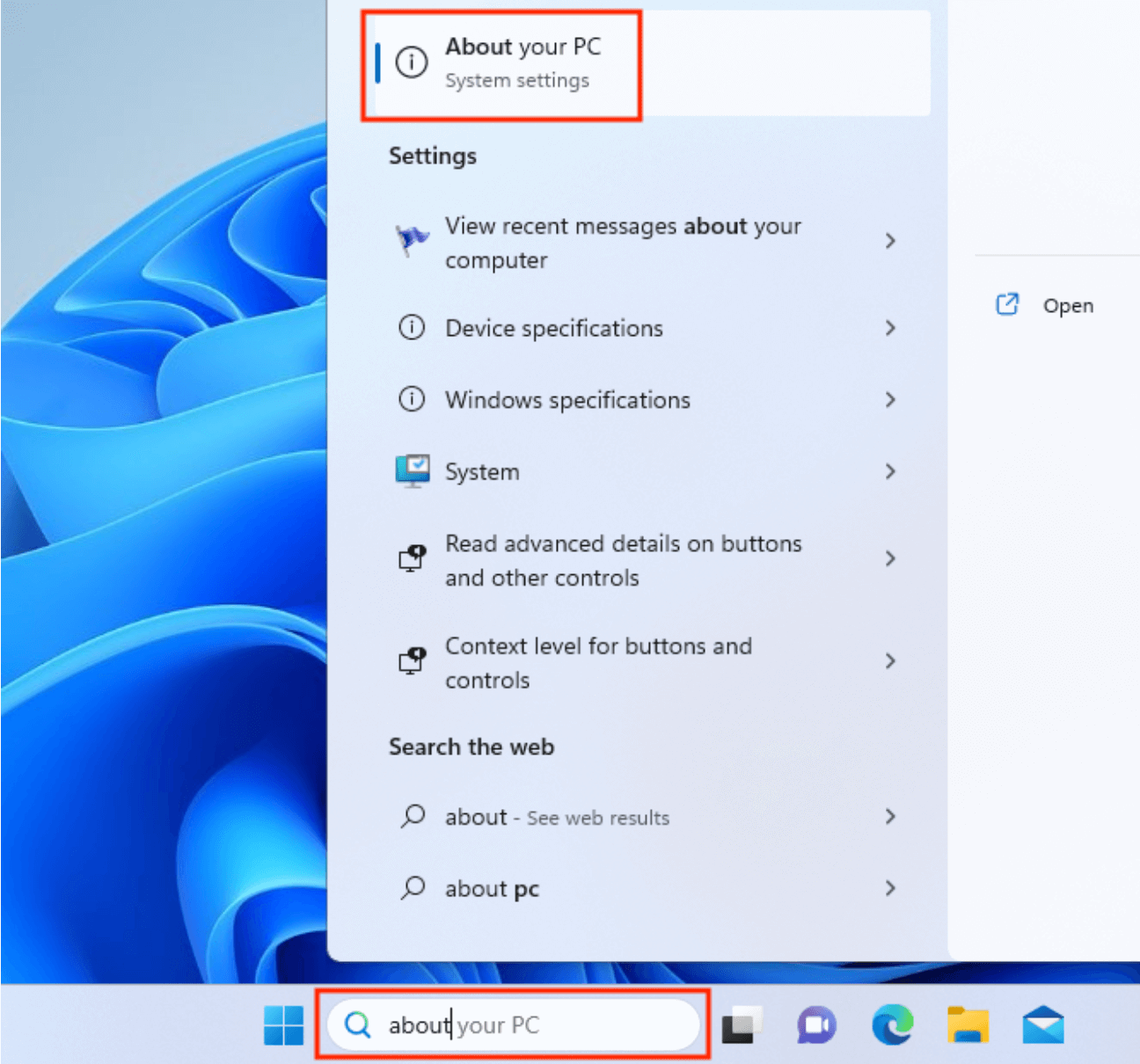Select Read advanced details on buttons entry
This screenshot has height=1064, width=1140.
(x=624, y=560)
